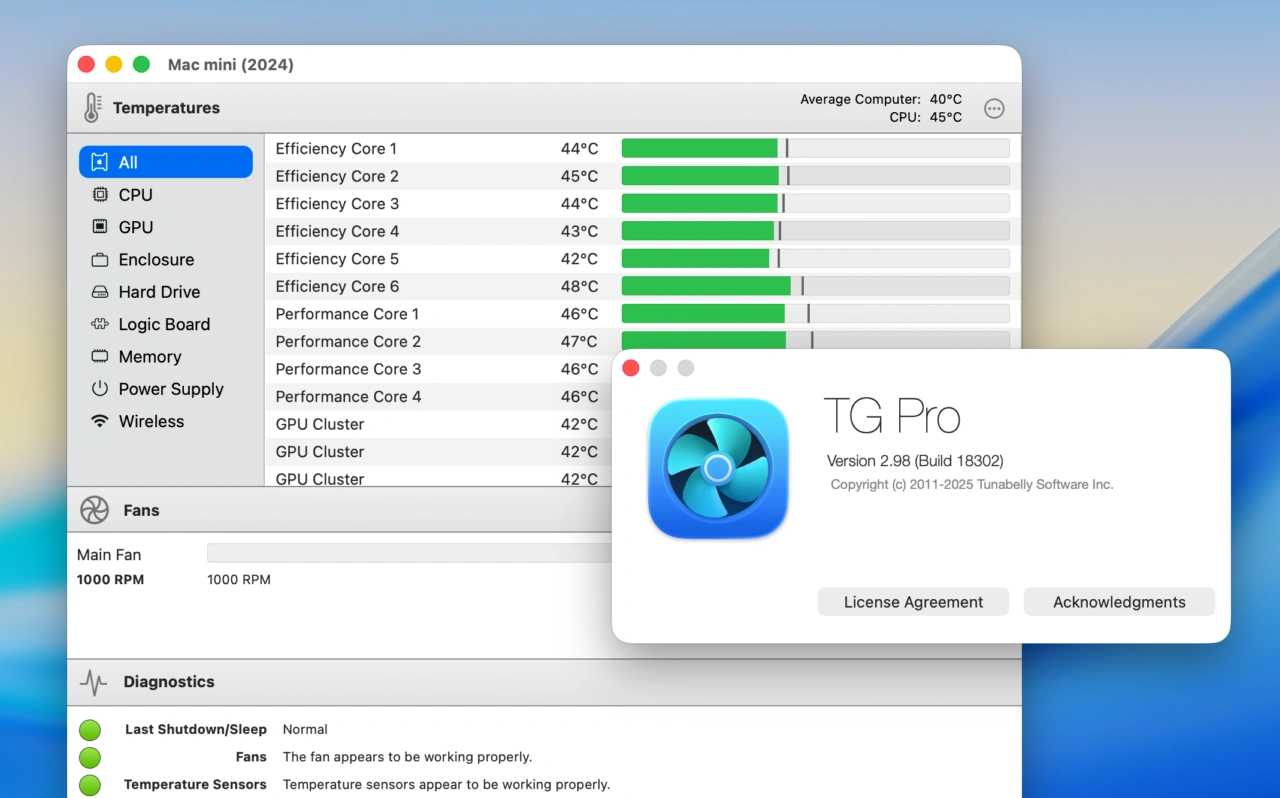This screenshot has height=798, width=1280.
Task: Click the Wireless sensor icon
Action: [98, 421]
